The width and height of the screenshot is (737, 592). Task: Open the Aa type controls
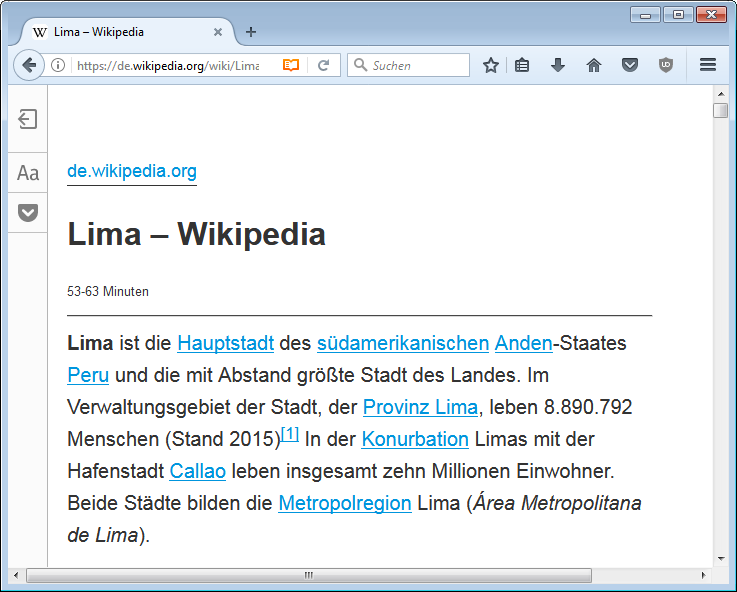coord(28,173)
